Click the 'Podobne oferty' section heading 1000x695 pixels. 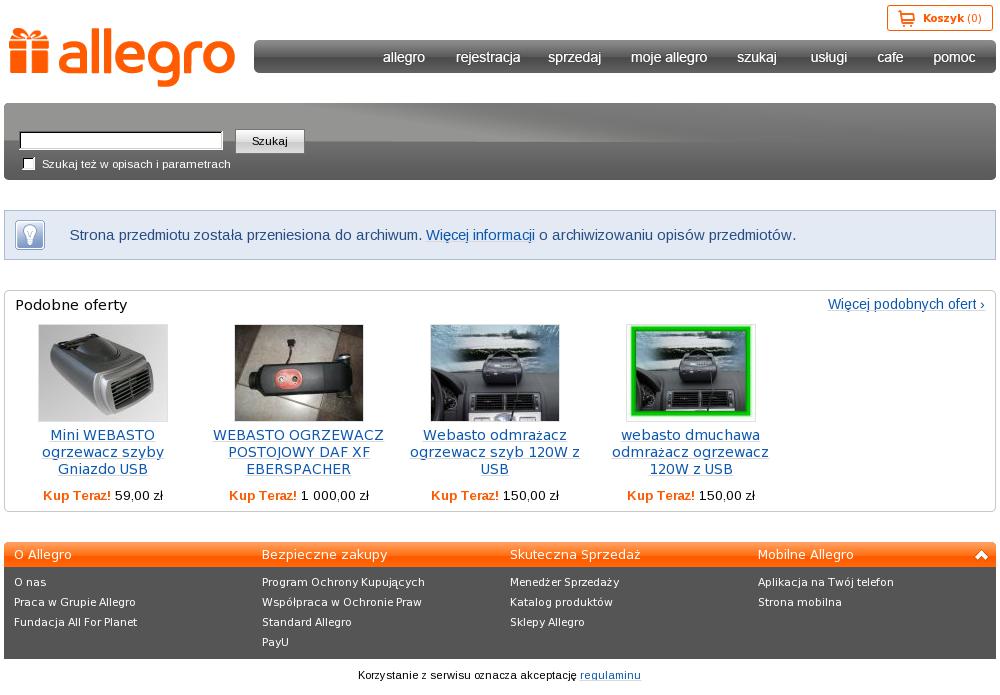click(71, 305)
